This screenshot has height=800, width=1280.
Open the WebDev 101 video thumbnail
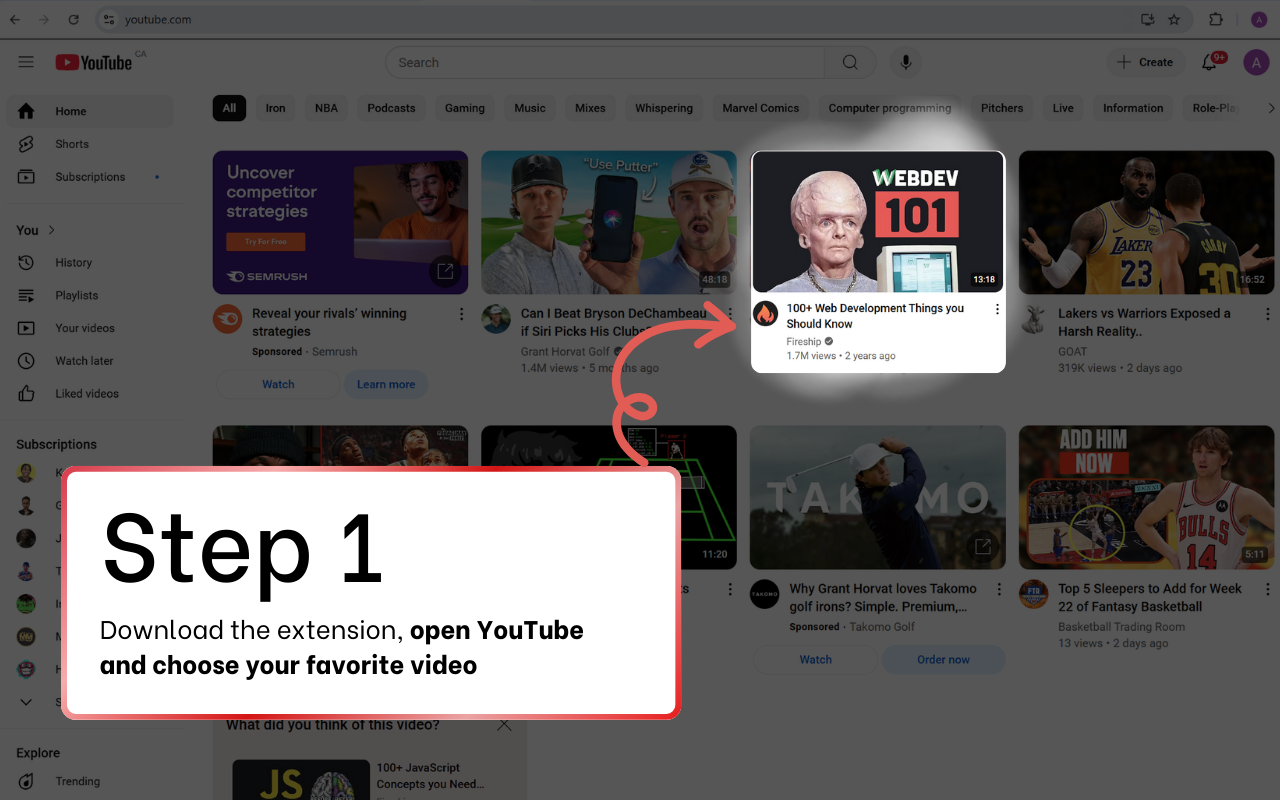coord(878,222)
